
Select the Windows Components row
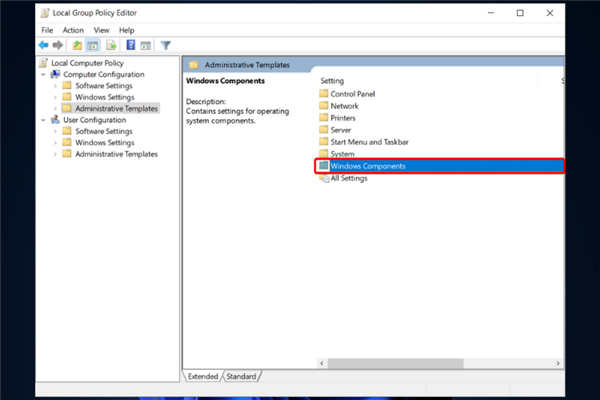(439, 166)
